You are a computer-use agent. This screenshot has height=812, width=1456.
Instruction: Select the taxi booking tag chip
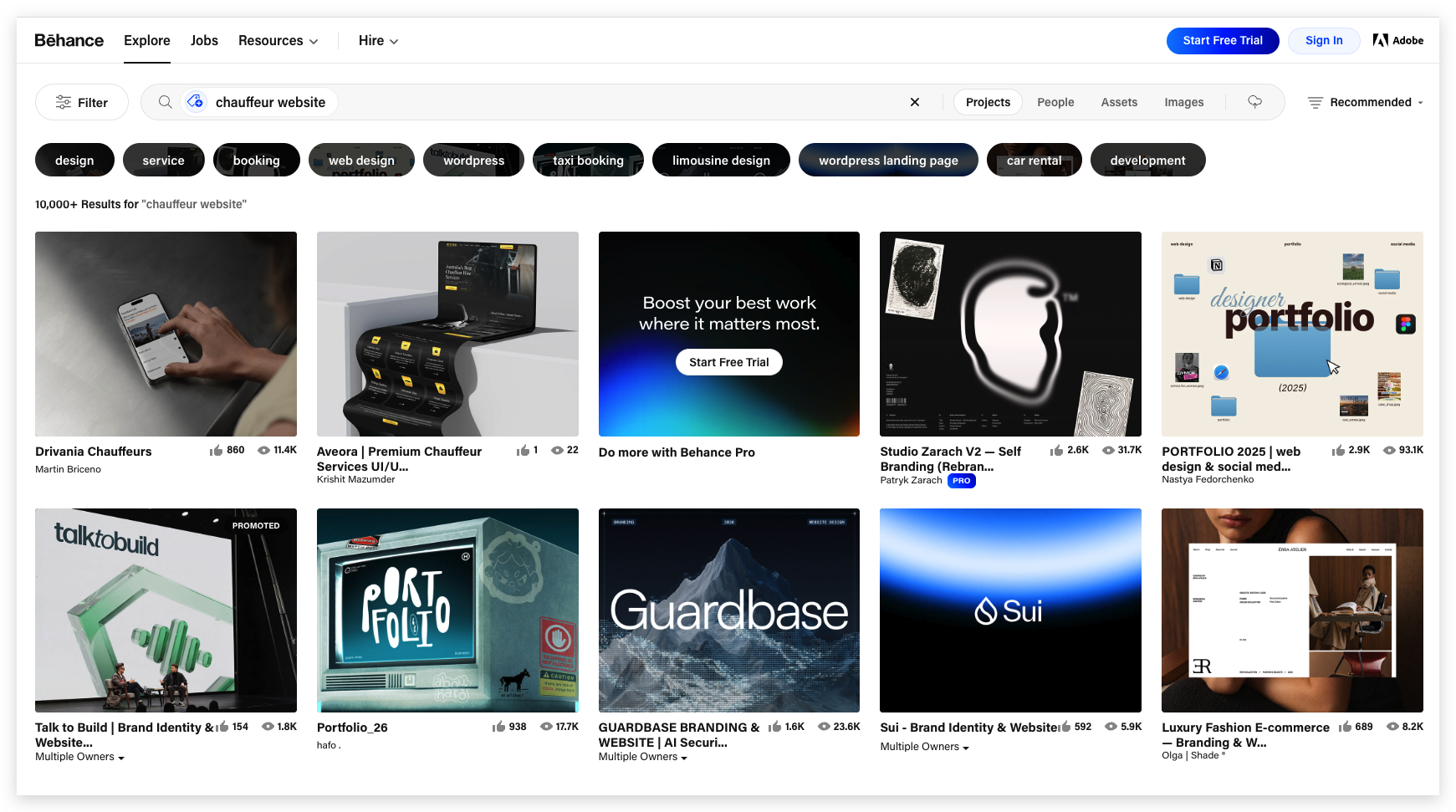point(588,160)
